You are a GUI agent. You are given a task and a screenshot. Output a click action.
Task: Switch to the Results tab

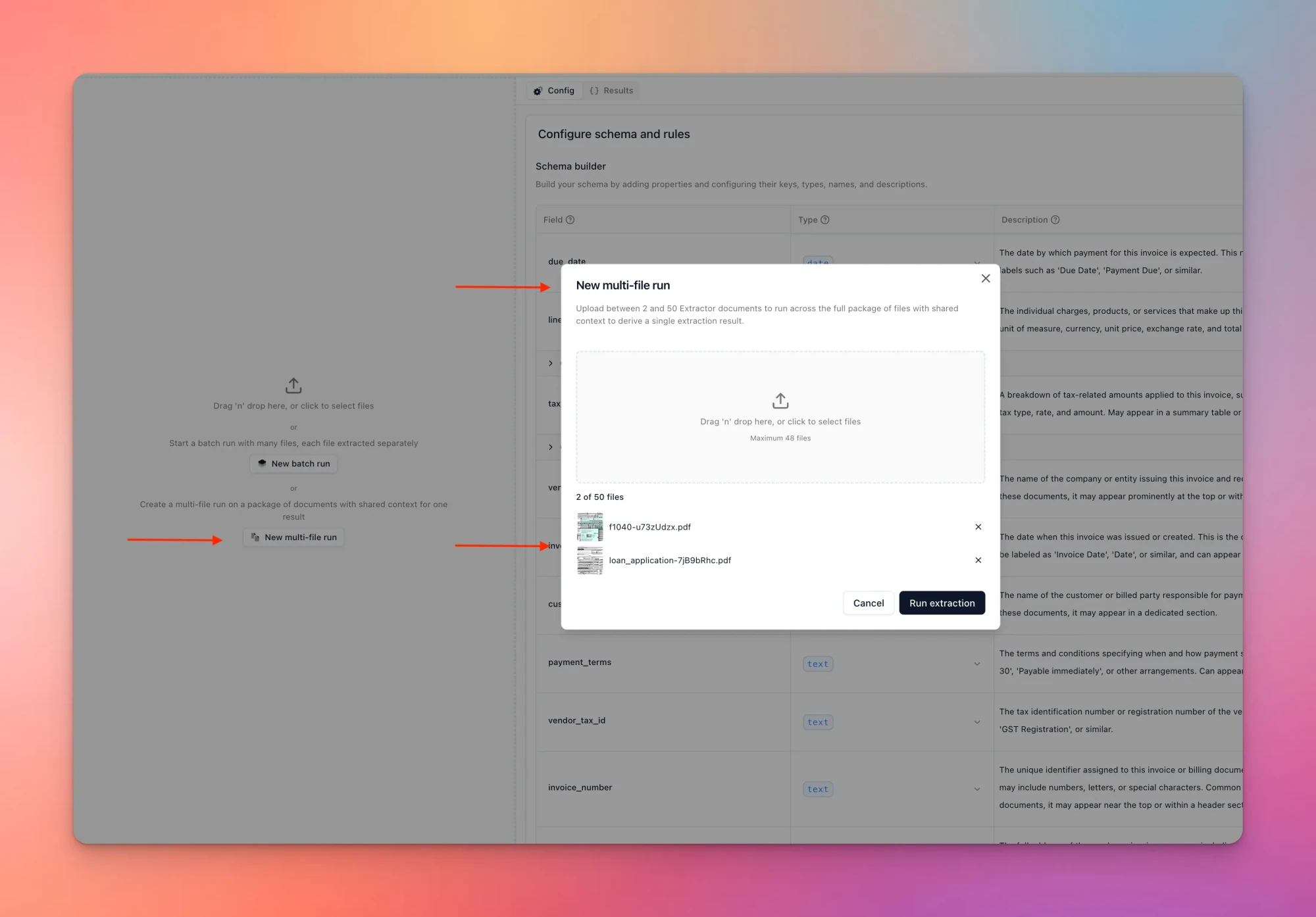click(612, 91)
